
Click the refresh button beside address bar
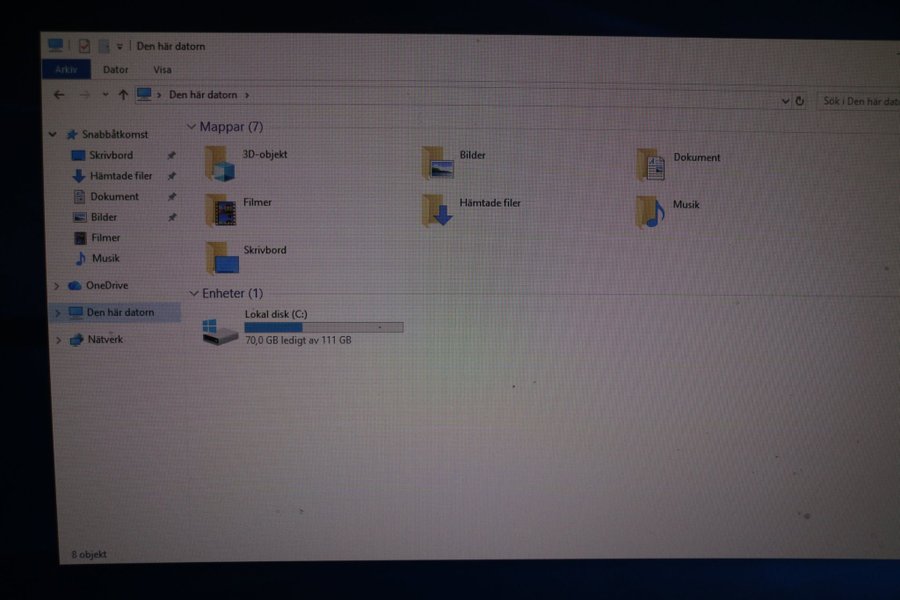[x=800, y=101]
